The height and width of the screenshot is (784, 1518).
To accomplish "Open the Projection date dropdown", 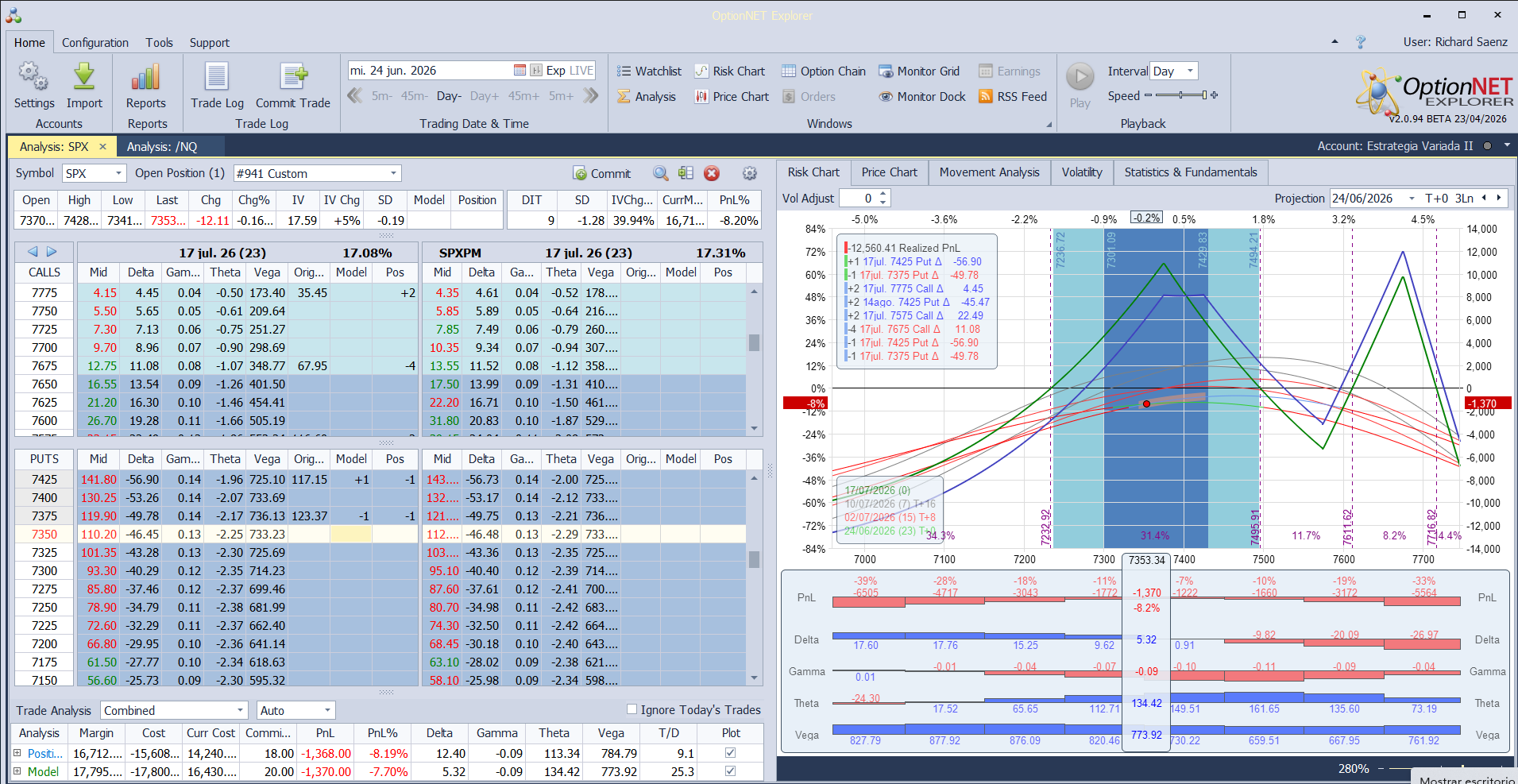I will pos(1412,199).
